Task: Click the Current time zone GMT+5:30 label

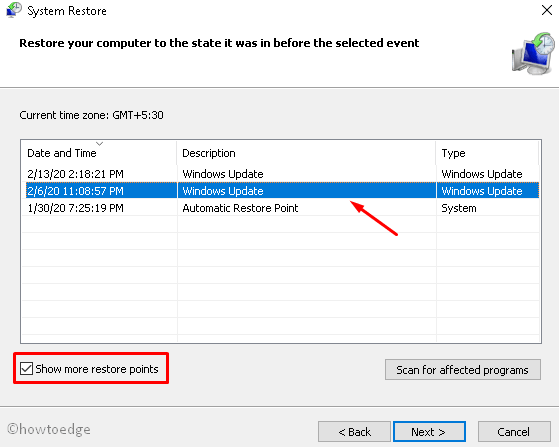Action: coord(91,115)
